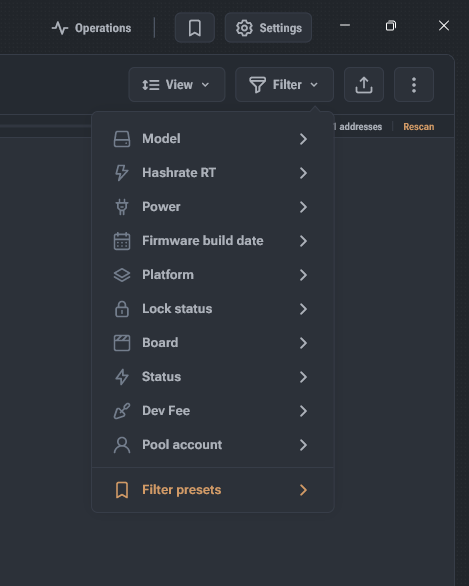The height and width of the screenshot is (586, 469).
Task: Open the three-dot more options menu
Action: pos(414,85)
